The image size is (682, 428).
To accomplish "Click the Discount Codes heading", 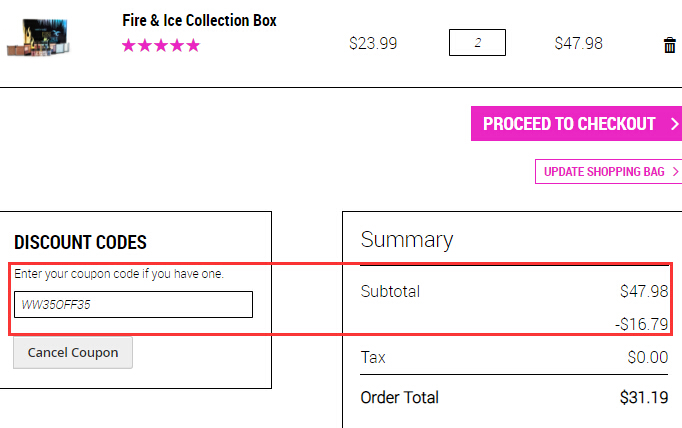I will [80, 242].
